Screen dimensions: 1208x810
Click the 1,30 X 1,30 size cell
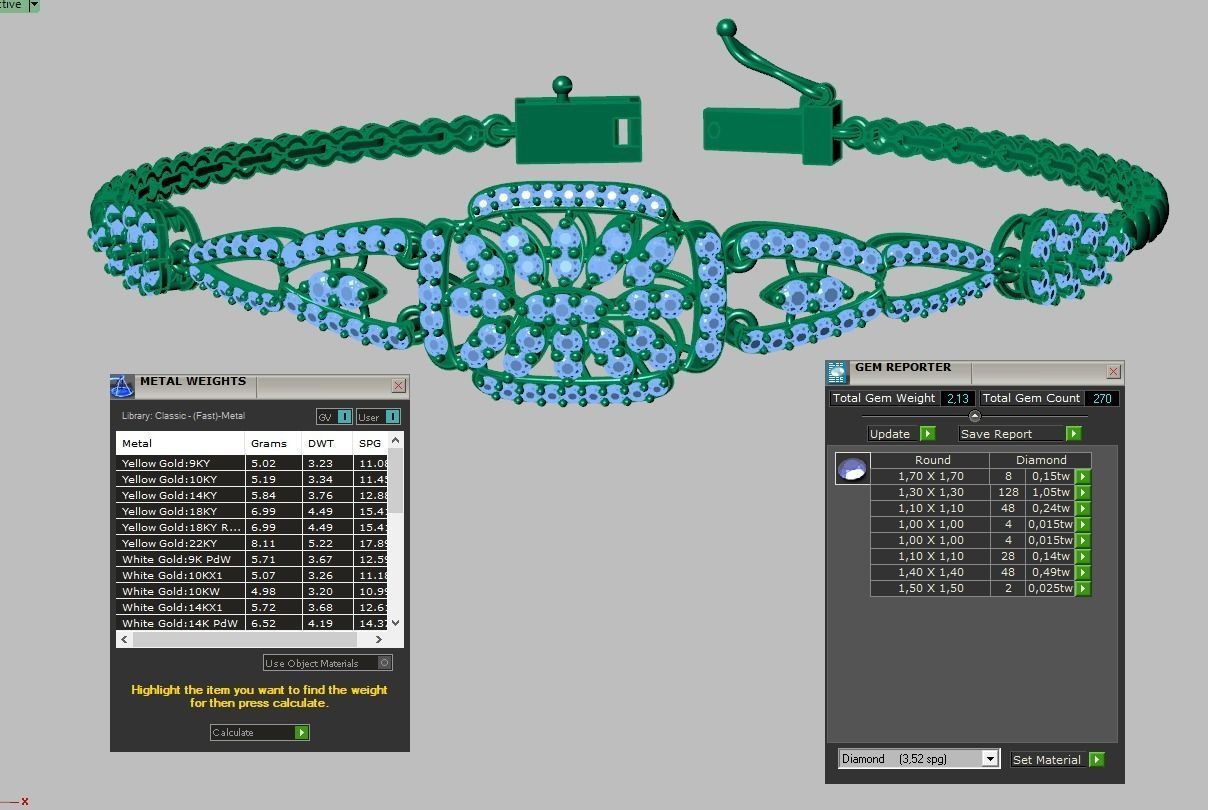pyautogui.click(x=930, y=493)
